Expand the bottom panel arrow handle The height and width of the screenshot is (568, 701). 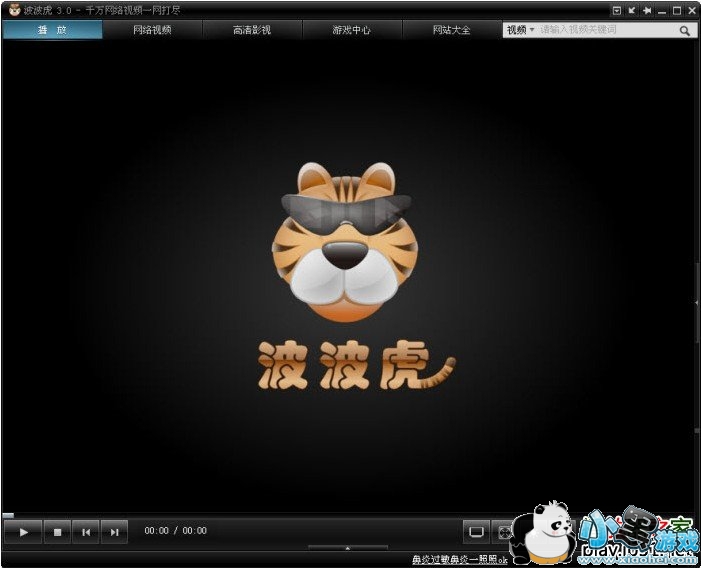click(x=348, y=547)
